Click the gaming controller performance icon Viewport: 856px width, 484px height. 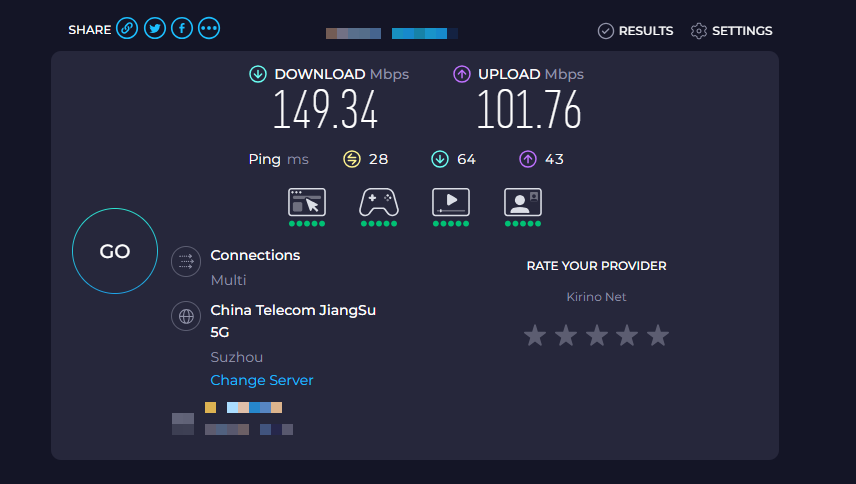coord(379,202)
